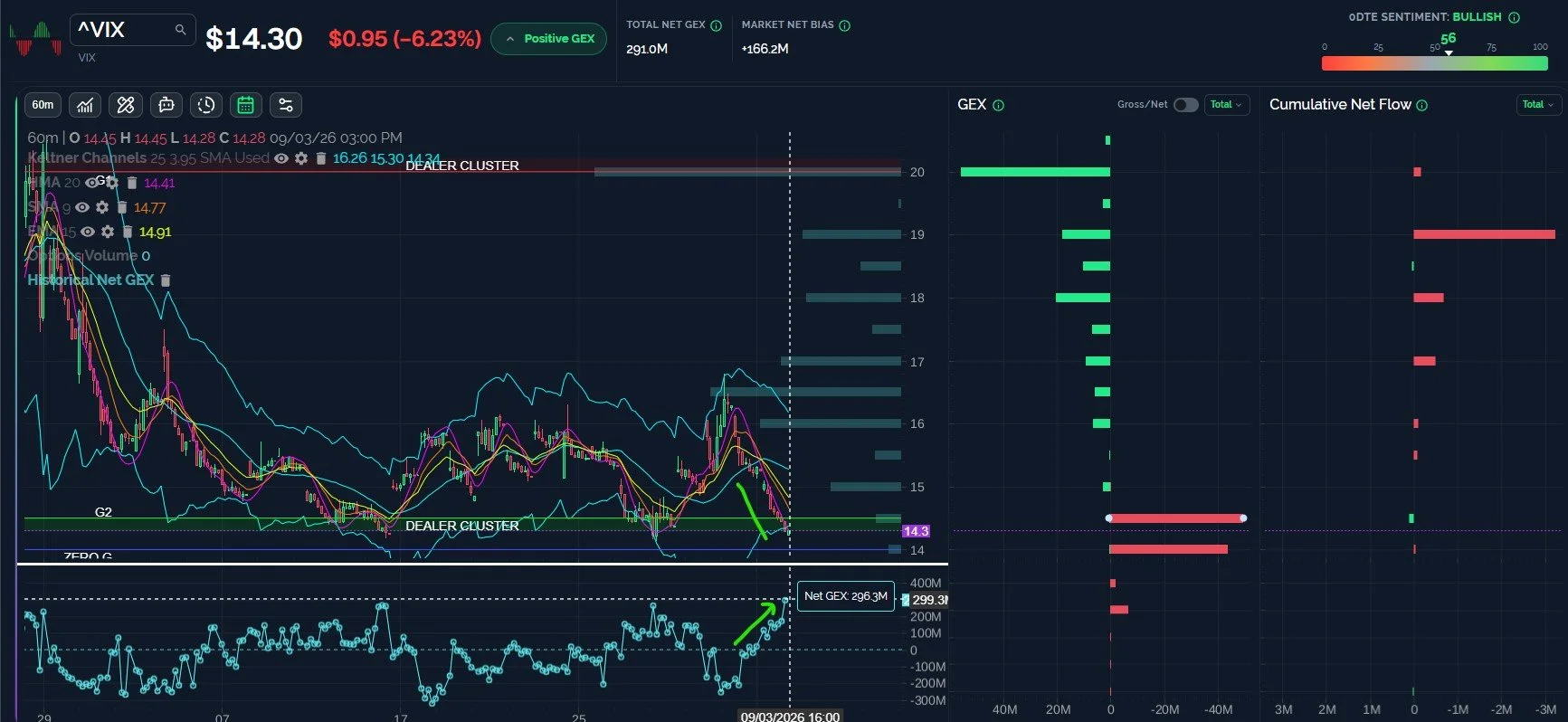
Task: Click the candlestick logo icon at top left
Action: [x=35, y=40]
